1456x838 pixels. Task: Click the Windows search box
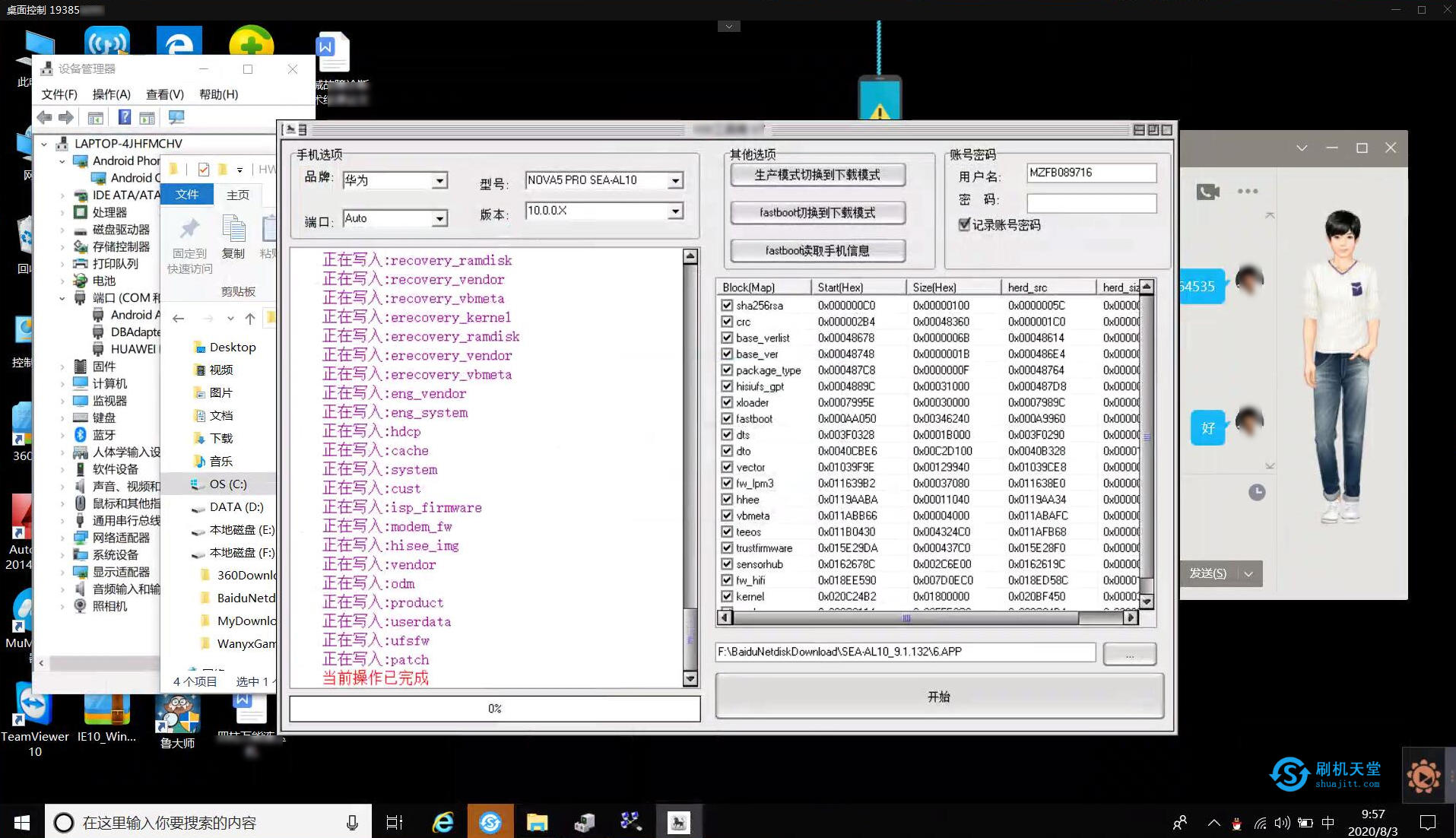[208, 822]
